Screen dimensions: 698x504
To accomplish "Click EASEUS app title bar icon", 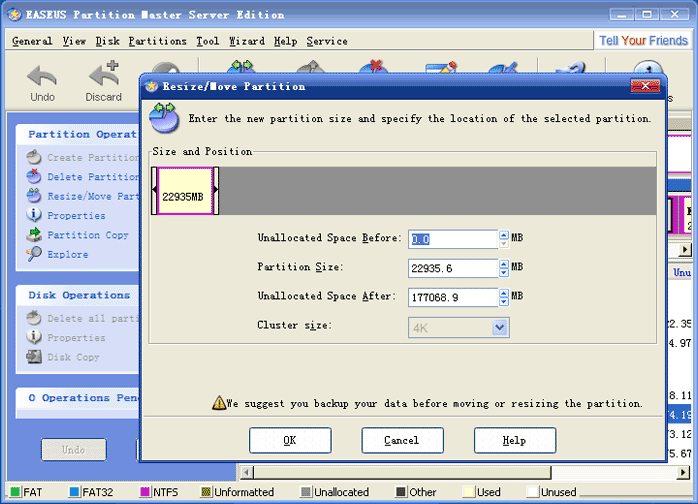I will [14, 15].
